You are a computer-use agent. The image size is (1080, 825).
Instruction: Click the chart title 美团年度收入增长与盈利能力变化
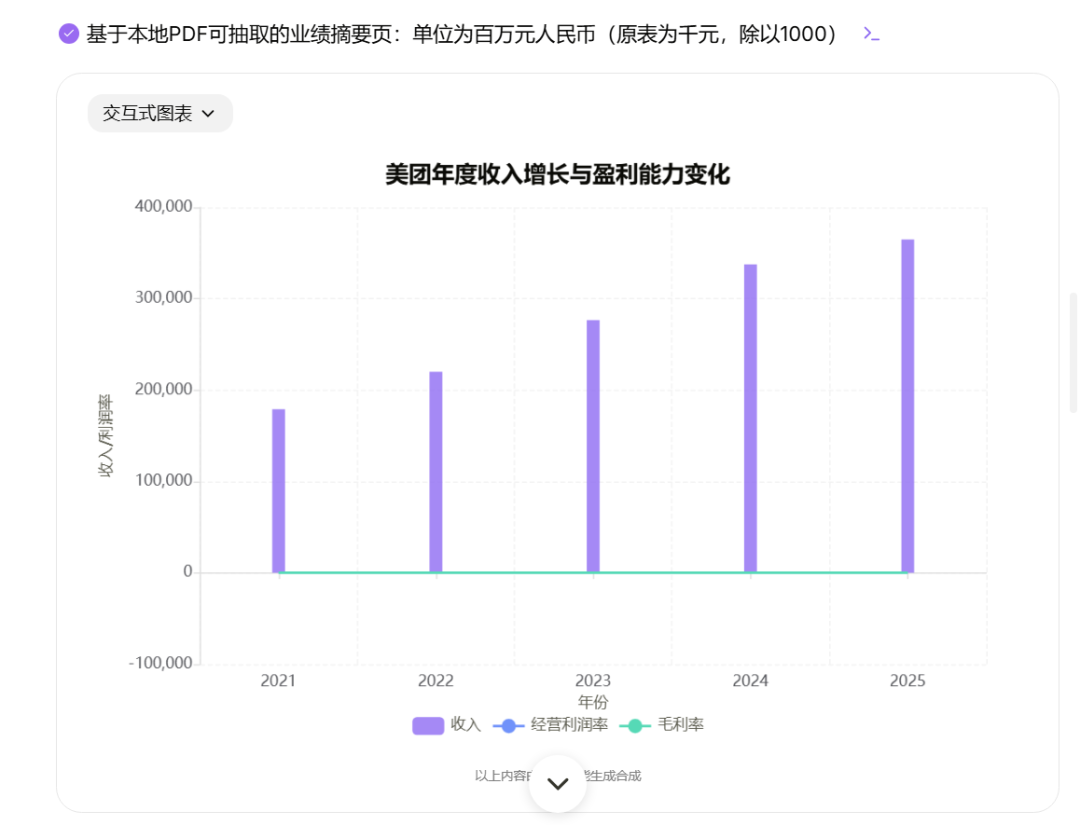pyautogui.click(x=557, y=174)
